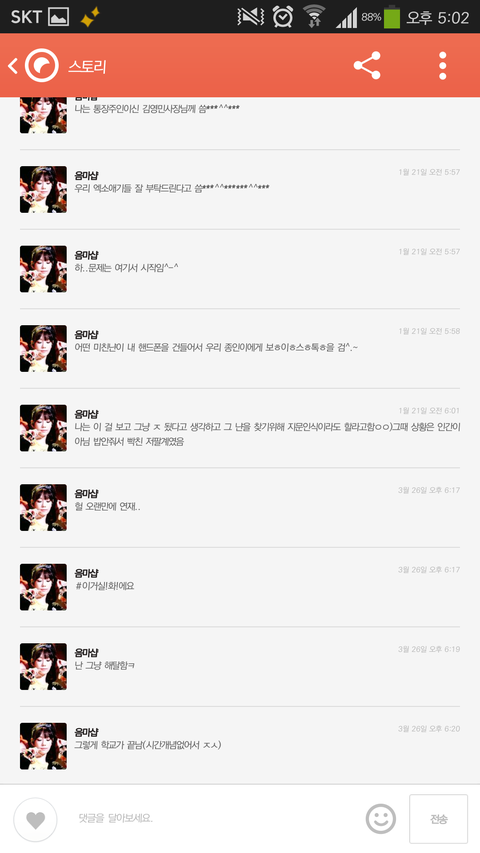Share this story via share icon
Screen dimensions: 480x853
click(367, 66)
